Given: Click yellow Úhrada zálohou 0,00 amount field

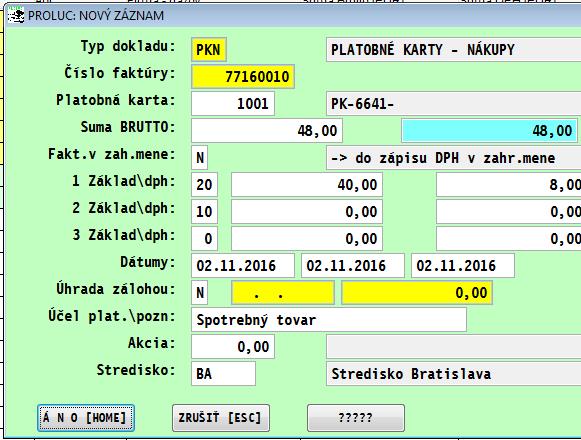Looking at the screenshot, I should (417, 292).
